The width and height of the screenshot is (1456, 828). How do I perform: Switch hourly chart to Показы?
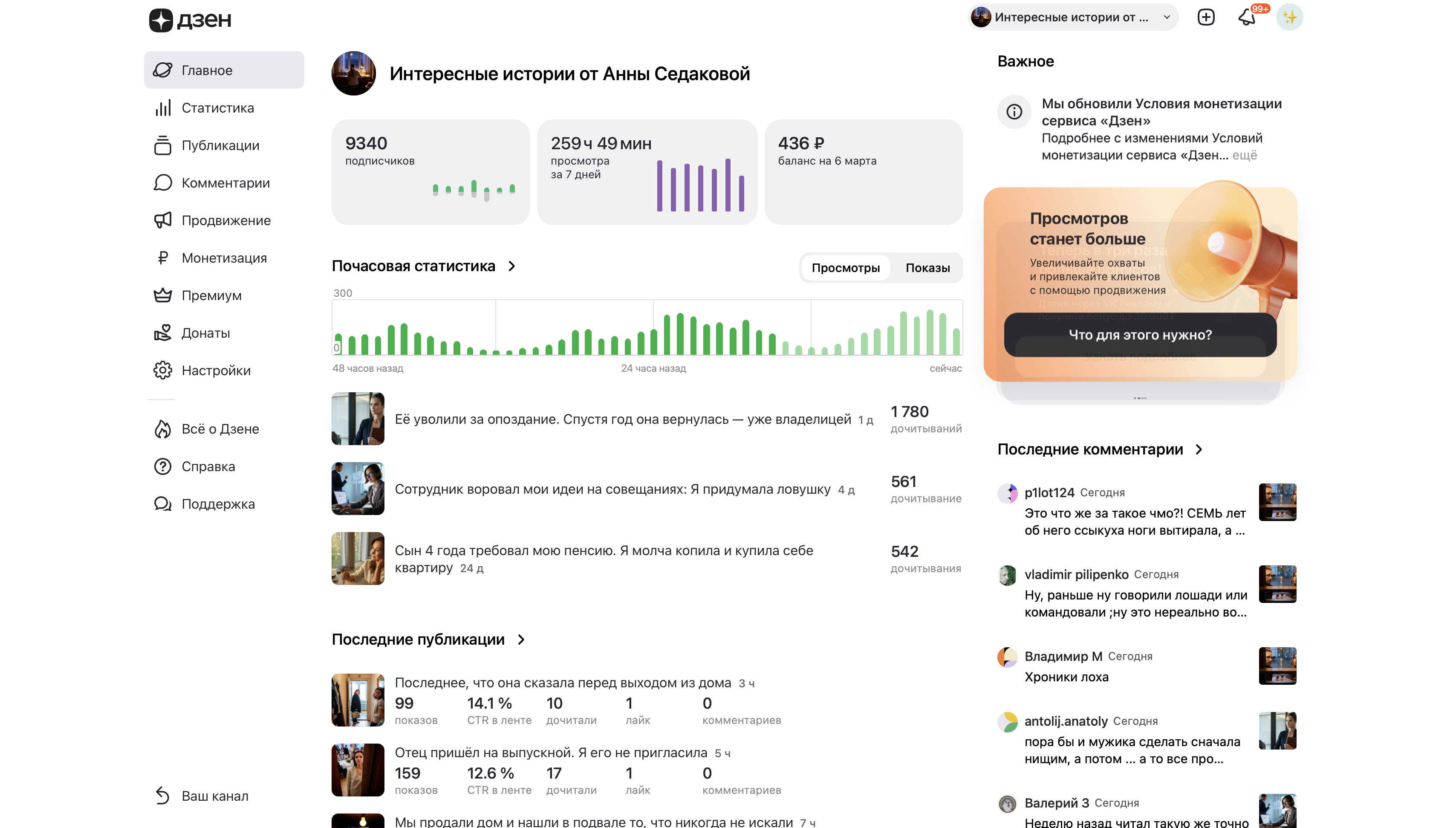click(x=927, y=268)
